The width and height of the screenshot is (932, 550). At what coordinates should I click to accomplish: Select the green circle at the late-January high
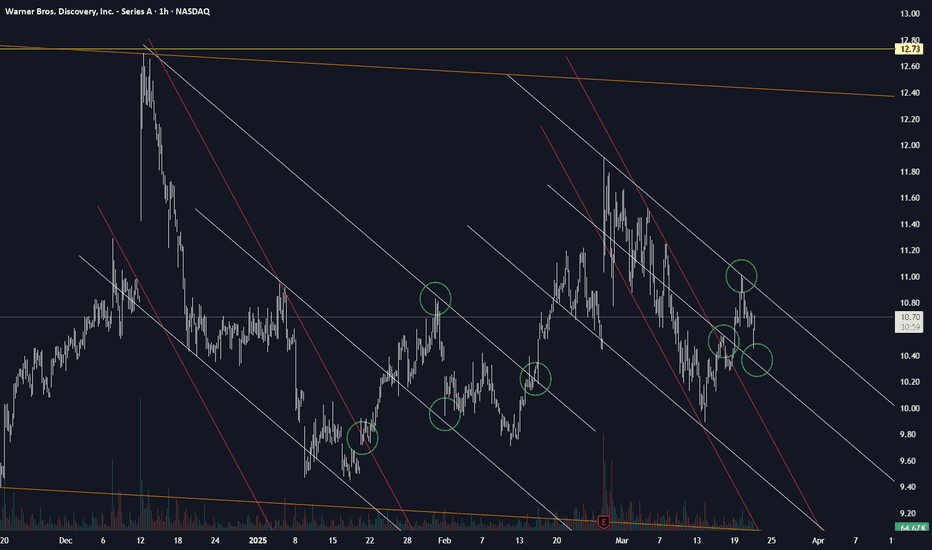click(x=436, y=298)
